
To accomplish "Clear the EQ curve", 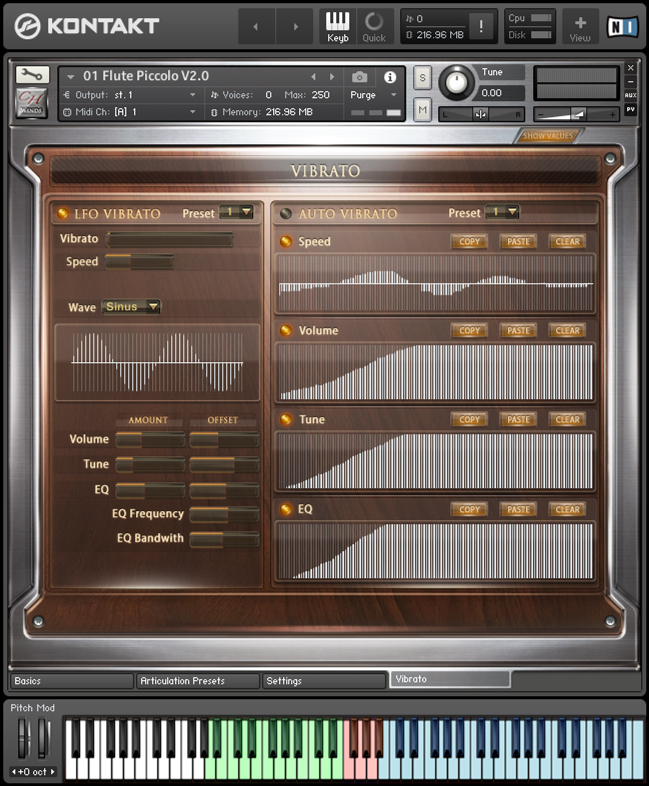I will point(567,509).
